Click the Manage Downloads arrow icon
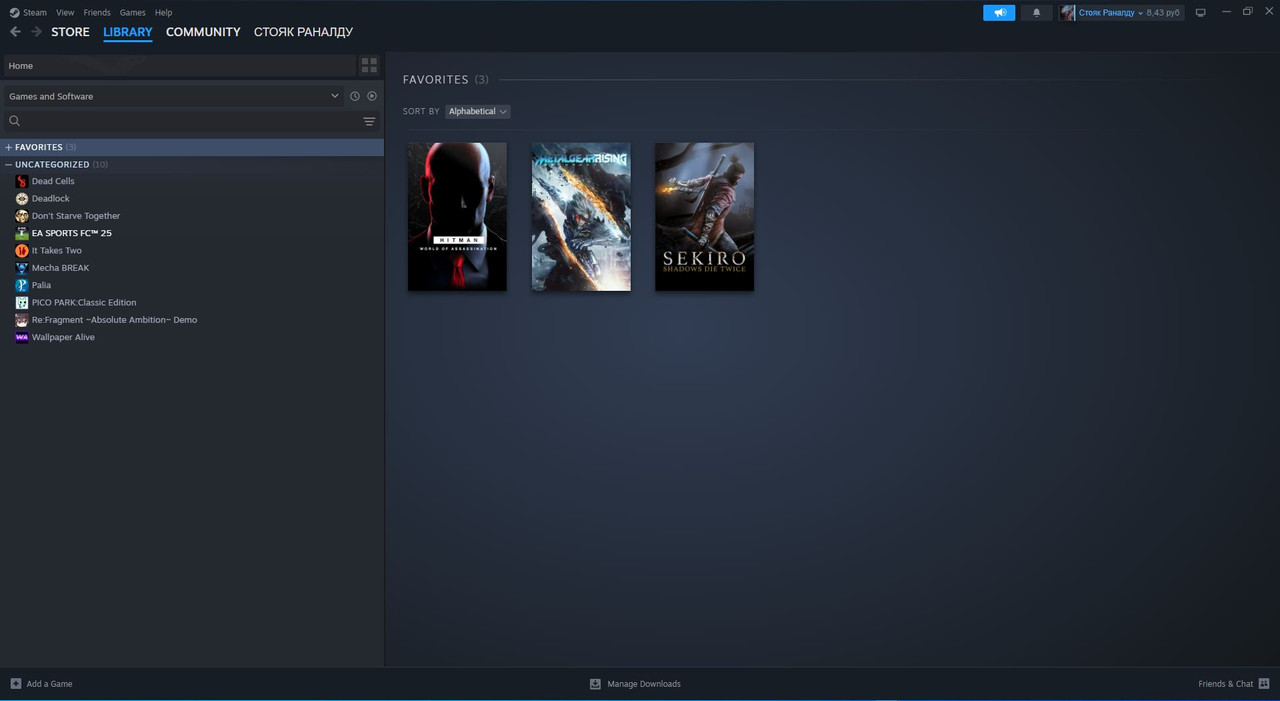The image size is (1280, 701). pos(595,684)
